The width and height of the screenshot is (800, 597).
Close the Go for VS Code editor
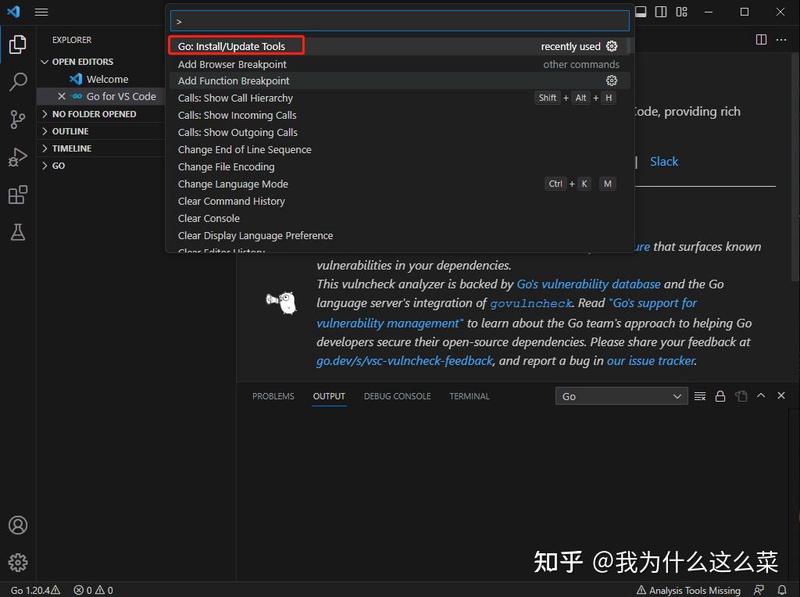[x=62, y=96]
